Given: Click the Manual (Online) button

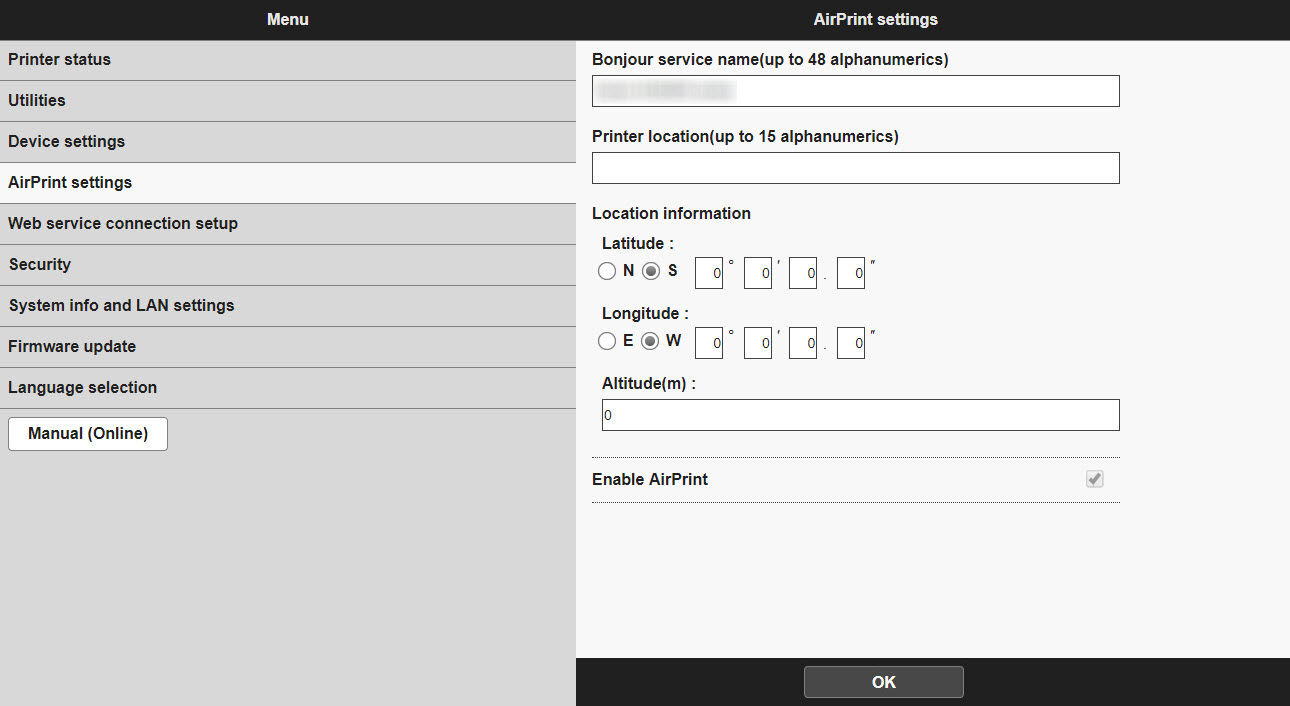Looking at the screenshot, I should (x=88, y=434).
